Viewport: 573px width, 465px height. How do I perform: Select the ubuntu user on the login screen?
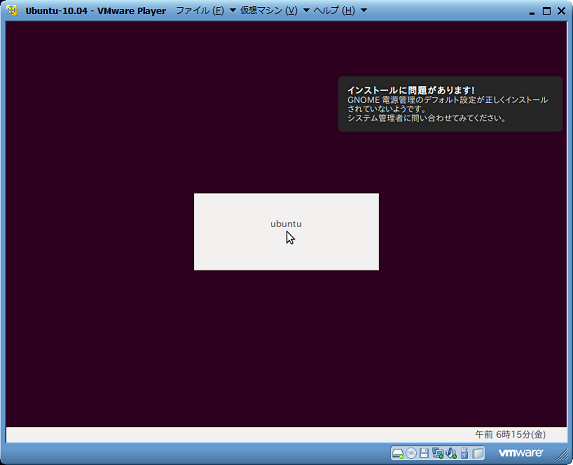(286, 231)
